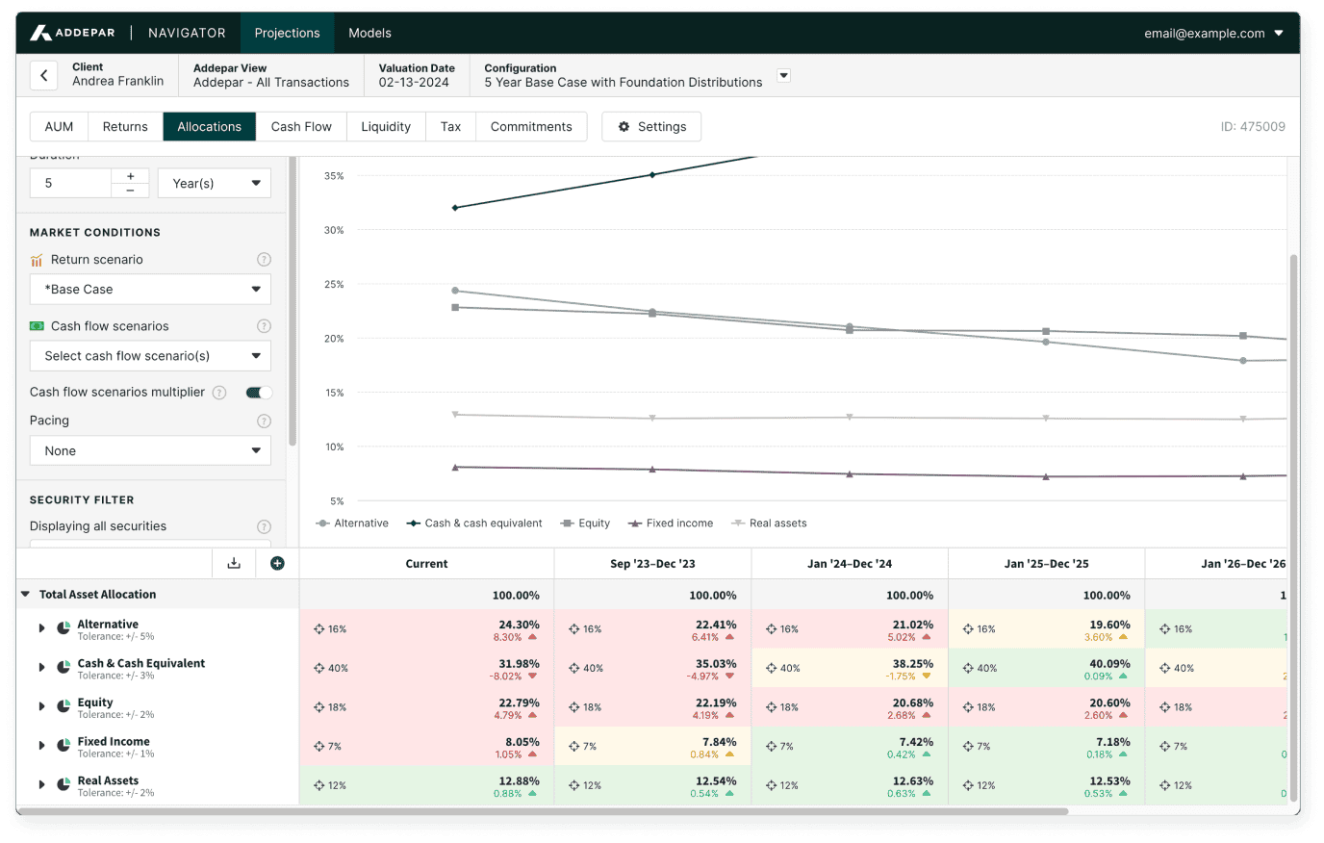Click the back arrow next to Client
Screen dimensions: 1324x843
pyautogui.click(x=44, y=76)
